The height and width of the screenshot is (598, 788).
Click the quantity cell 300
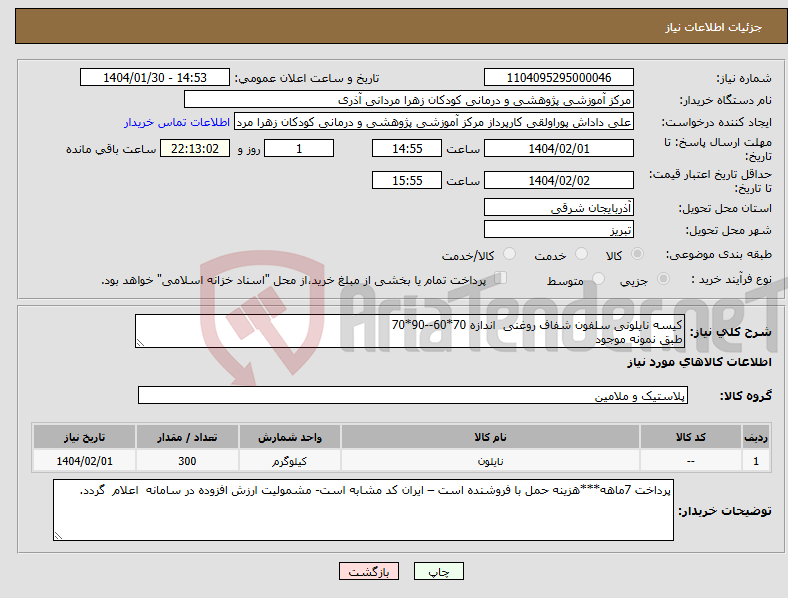[187, 461]
